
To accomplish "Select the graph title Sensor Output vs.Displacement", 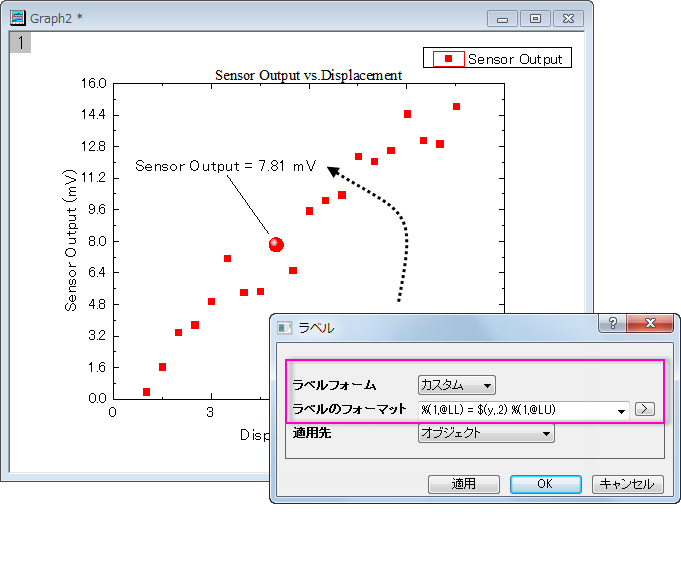I will pos(308,75).
